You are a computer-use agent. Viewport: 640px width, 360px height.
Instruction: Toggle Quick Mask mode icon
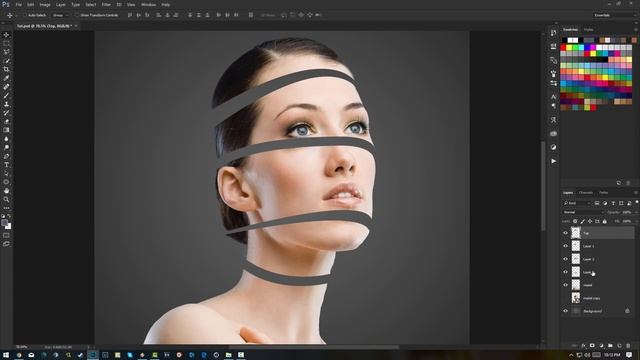click(x=6, y=235)
